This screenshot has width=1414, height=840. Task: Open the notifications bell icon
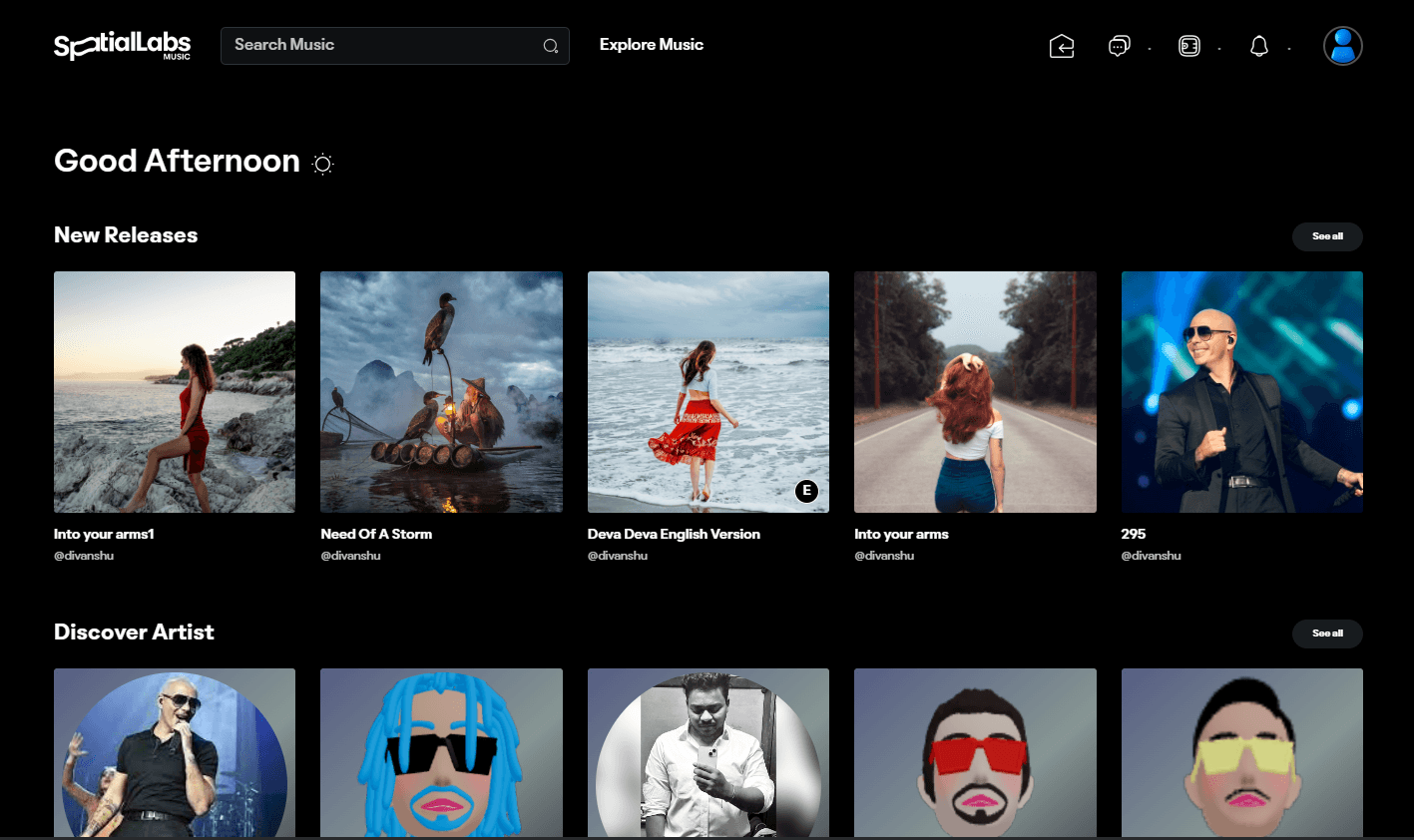point(1259,46)
